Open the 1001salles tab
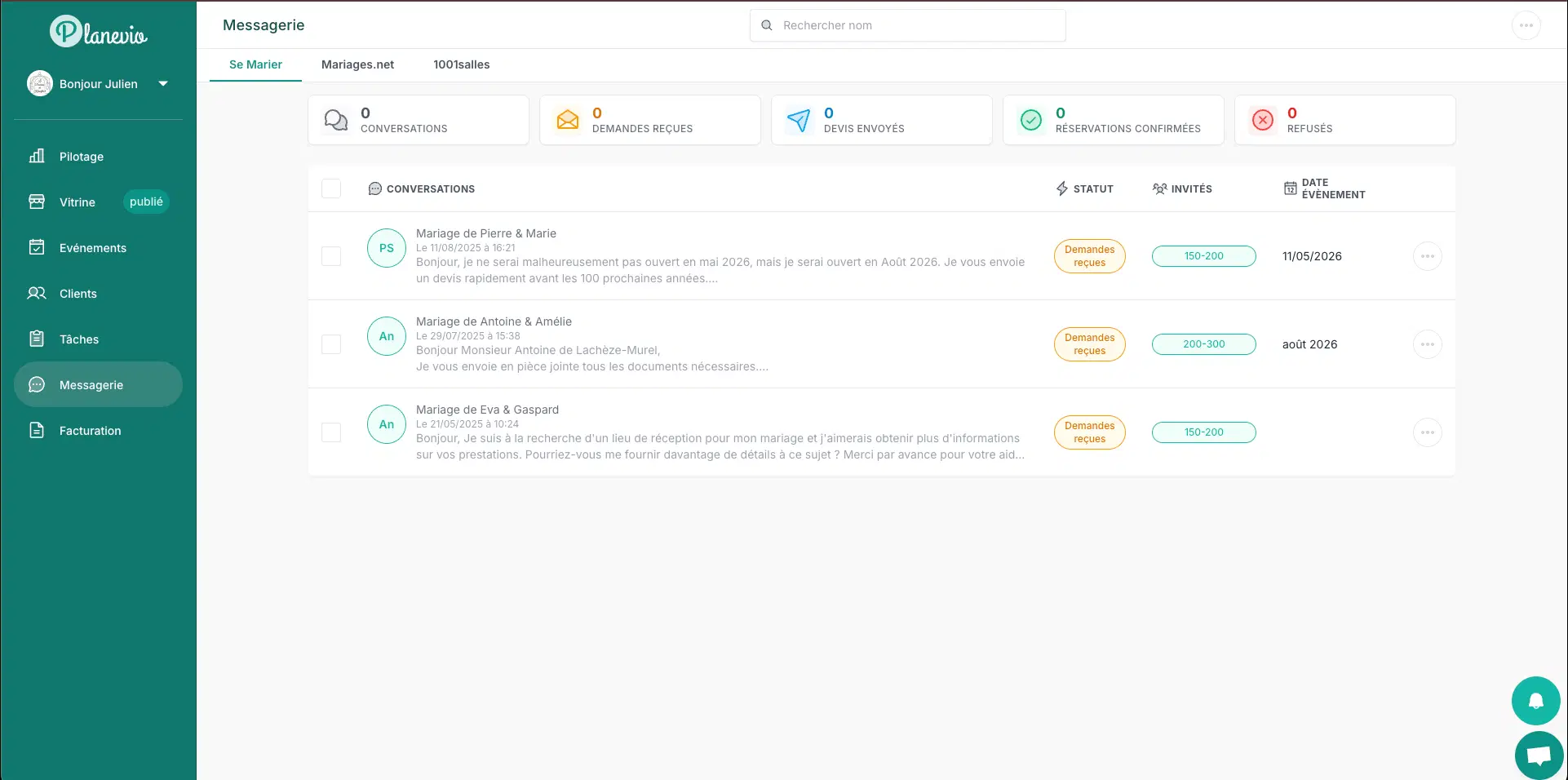The height and width of the screenshot is (780, 1568). (461, 64)
